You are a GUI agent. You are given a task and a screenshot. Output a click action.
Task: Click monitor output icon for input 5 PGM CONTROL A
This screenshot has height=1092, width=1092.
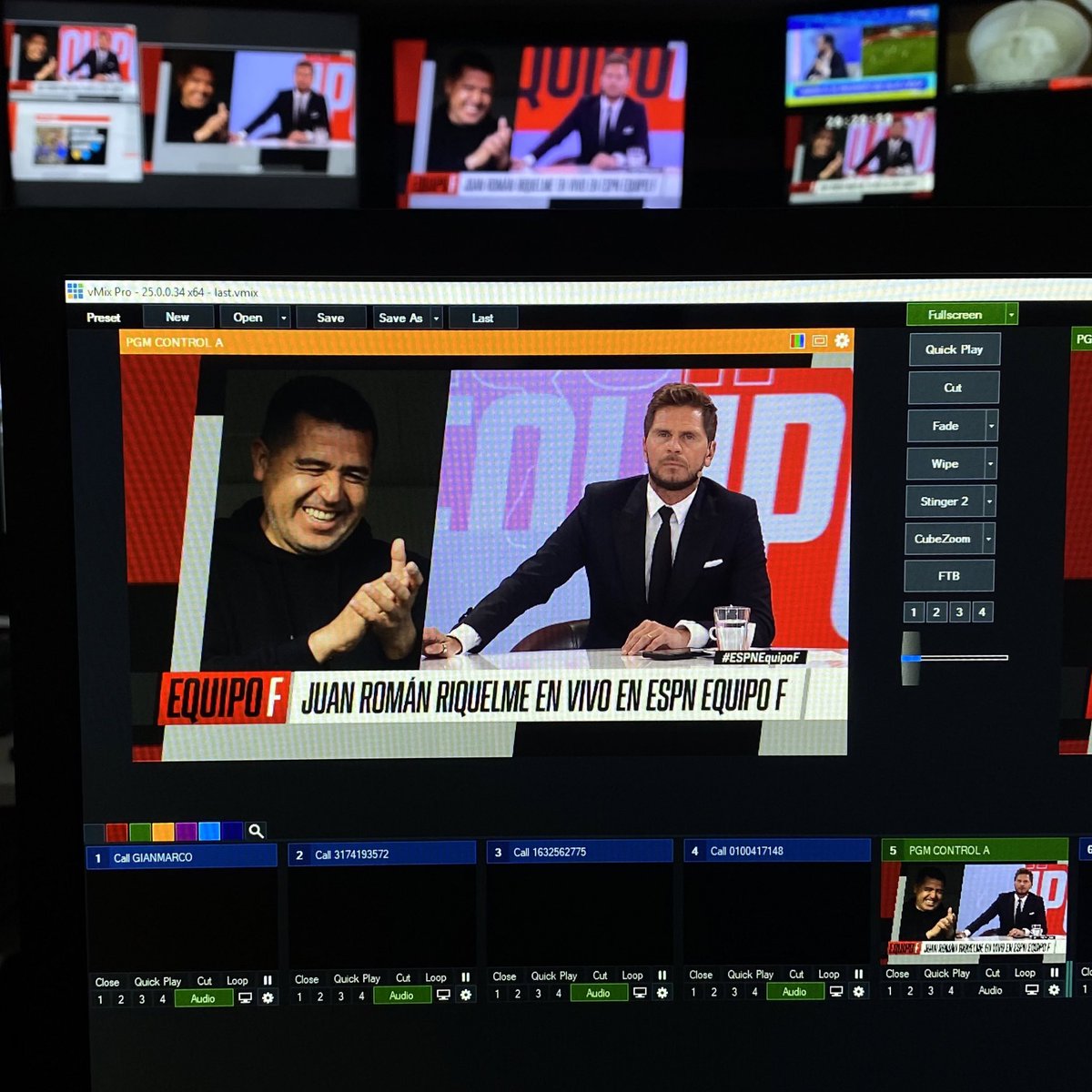coord(1032,990)
